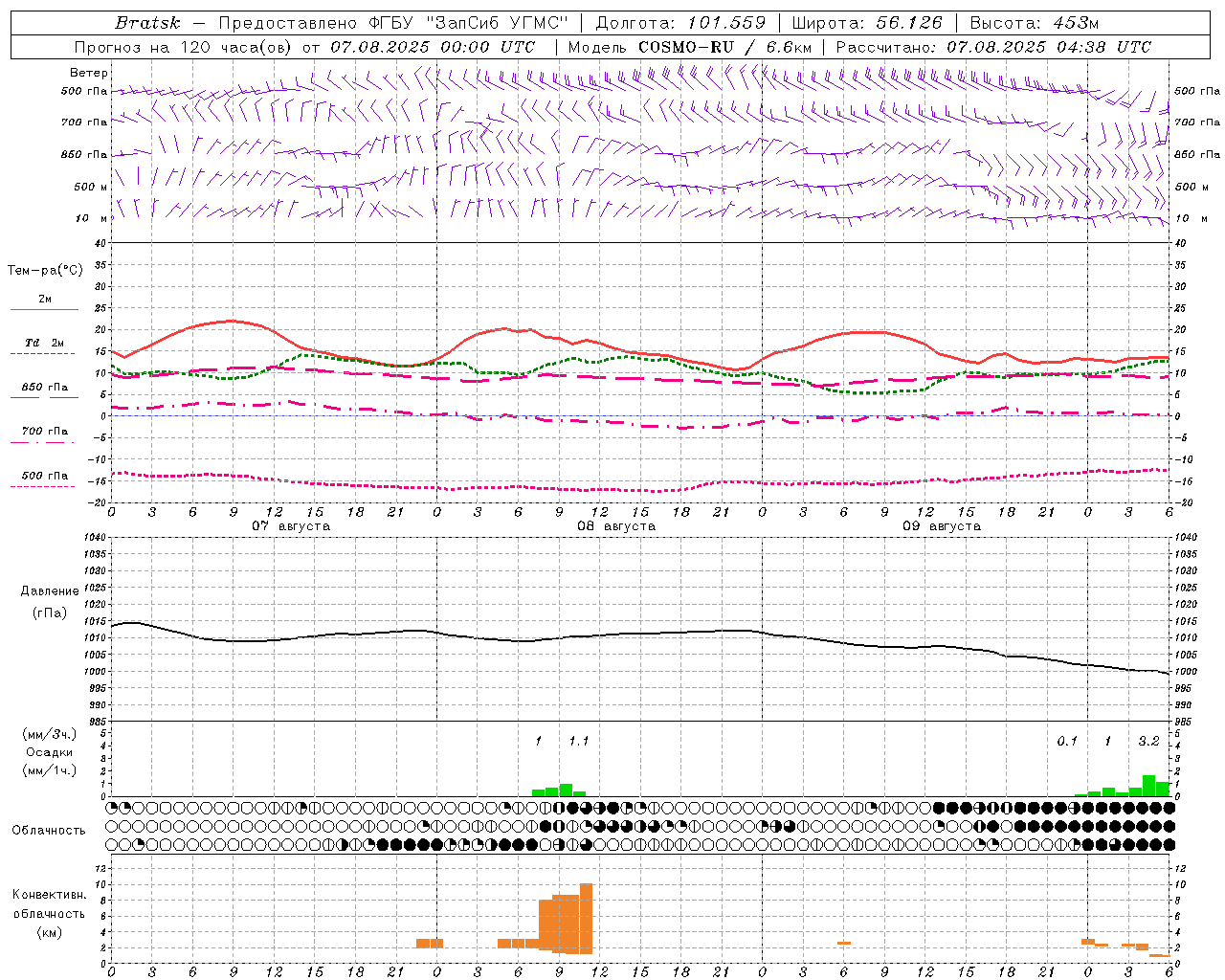1225x980 pixels.
Task: Click the tallest green precipitation bar on the 10th
Action: coord(1148,786)
